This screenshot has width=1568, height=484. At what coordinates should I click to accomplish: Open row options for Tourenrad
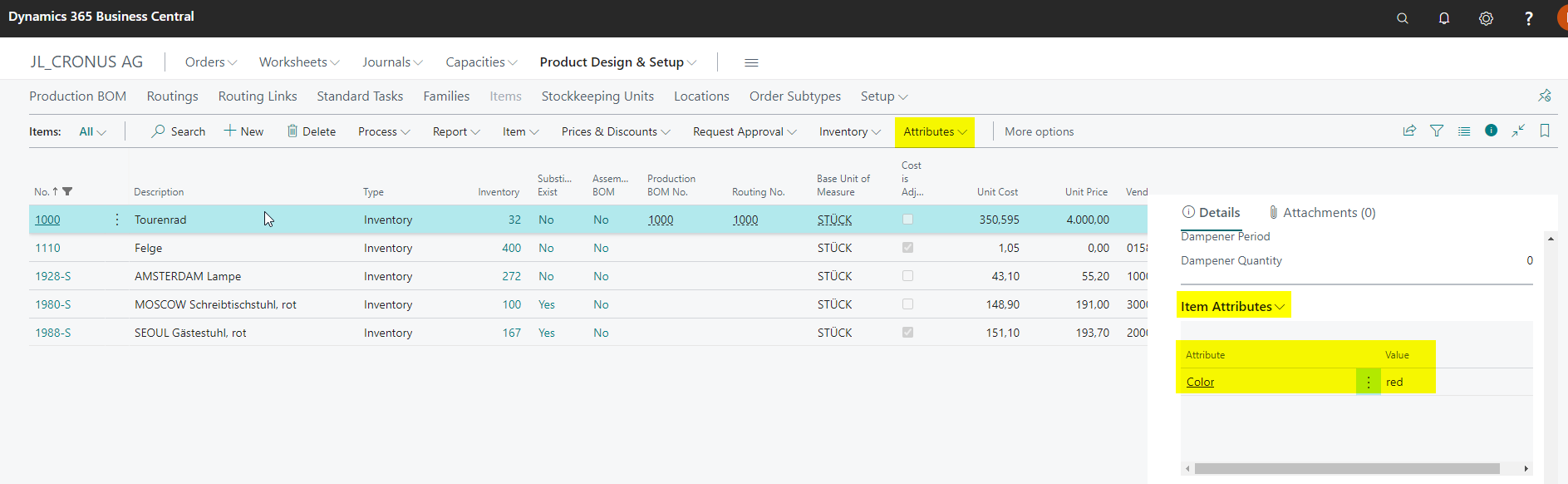click(117, 220)
